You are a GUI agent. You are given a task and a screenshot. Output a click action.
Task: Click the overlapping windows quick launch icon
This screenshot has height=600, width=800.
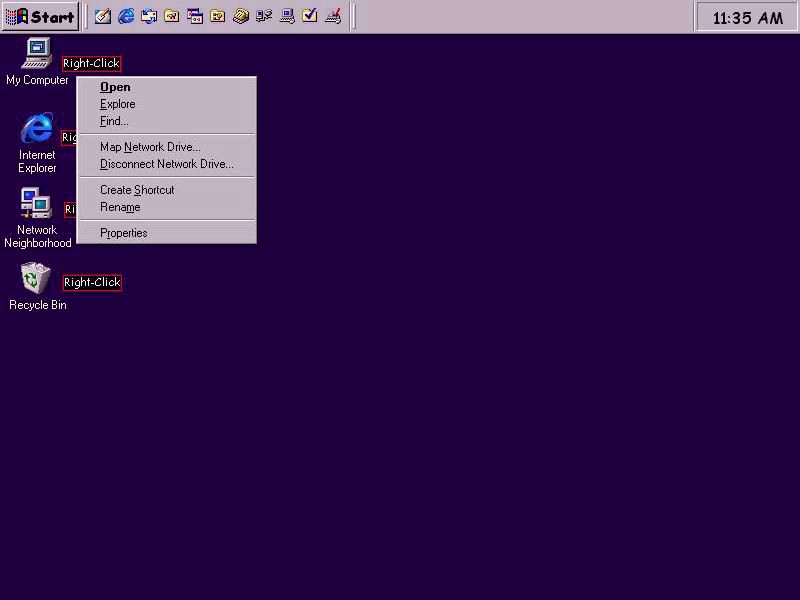click(195, 16)
